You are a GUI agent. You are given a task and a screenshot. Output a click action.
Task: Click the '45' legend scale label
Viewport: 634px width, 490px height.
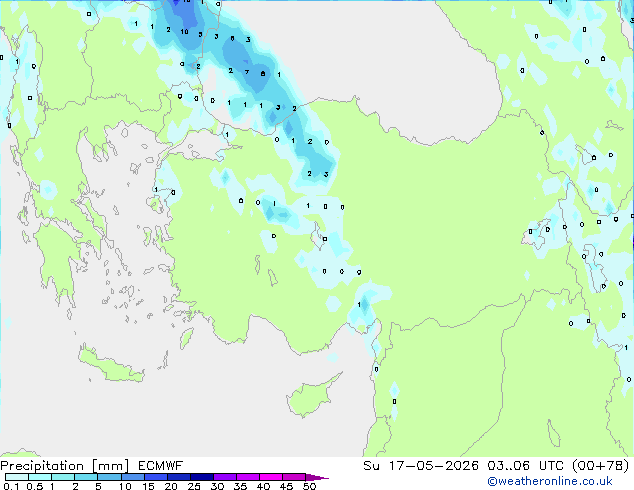pos(286,486)
